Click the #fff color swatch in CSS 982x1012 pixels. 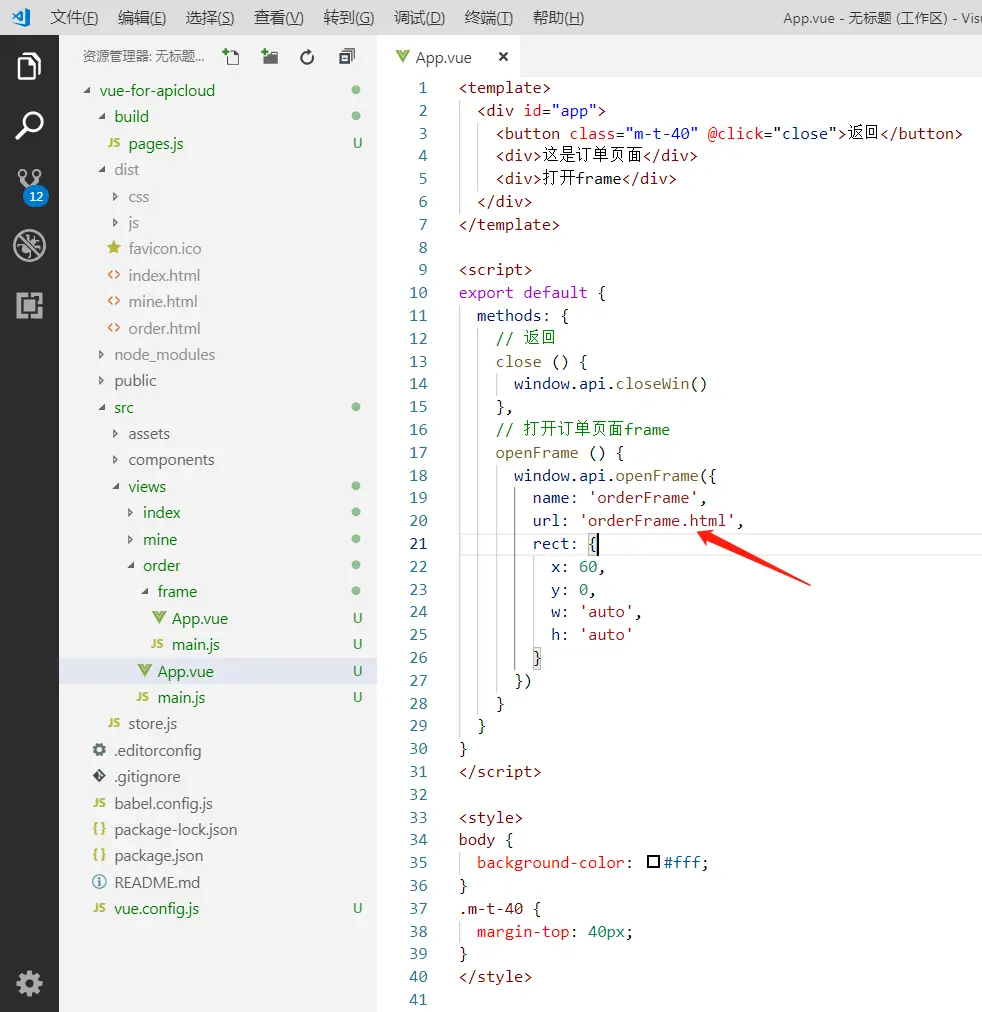pyautogui.click(x=654, y=862)
